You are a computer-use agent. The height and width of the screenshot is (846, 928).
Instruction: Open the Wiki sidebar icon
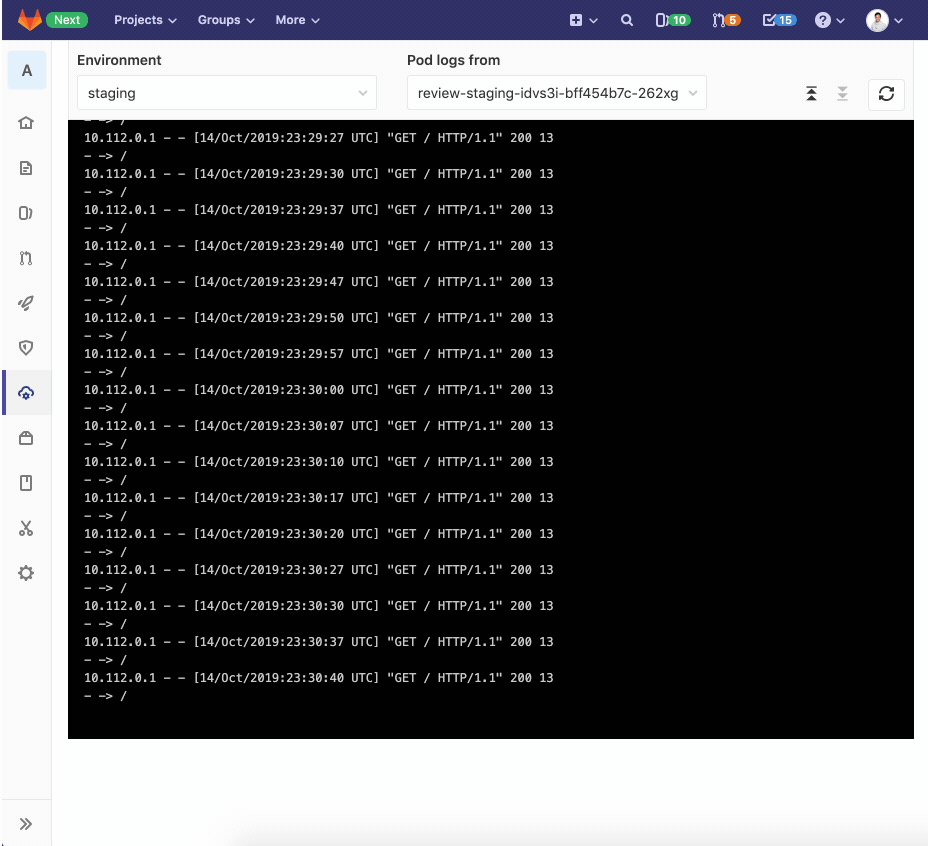(25, 483)
